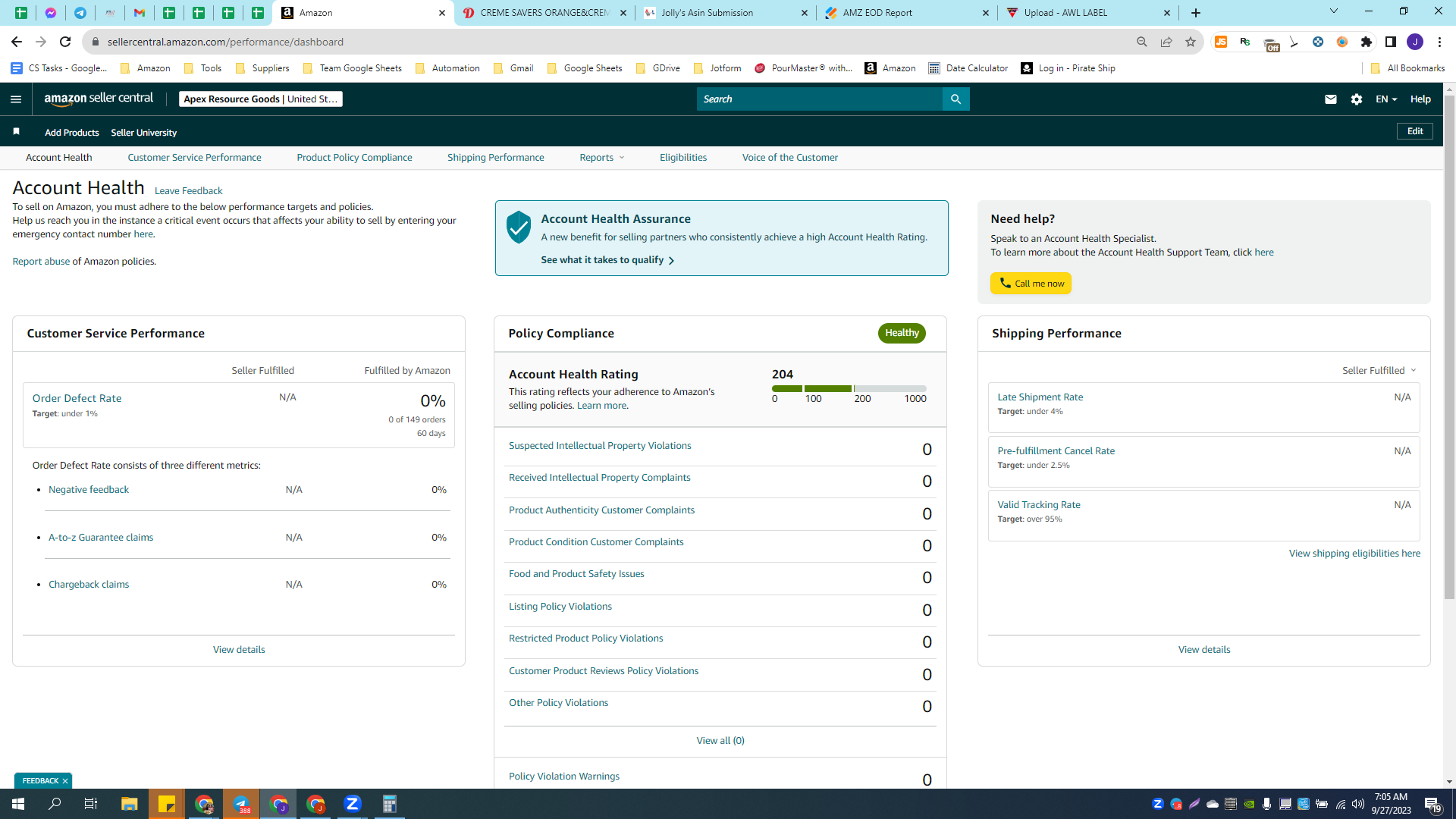Click the Seller Central search field
The width and height of the screenshot is (1456, 819).
point(820,99)
